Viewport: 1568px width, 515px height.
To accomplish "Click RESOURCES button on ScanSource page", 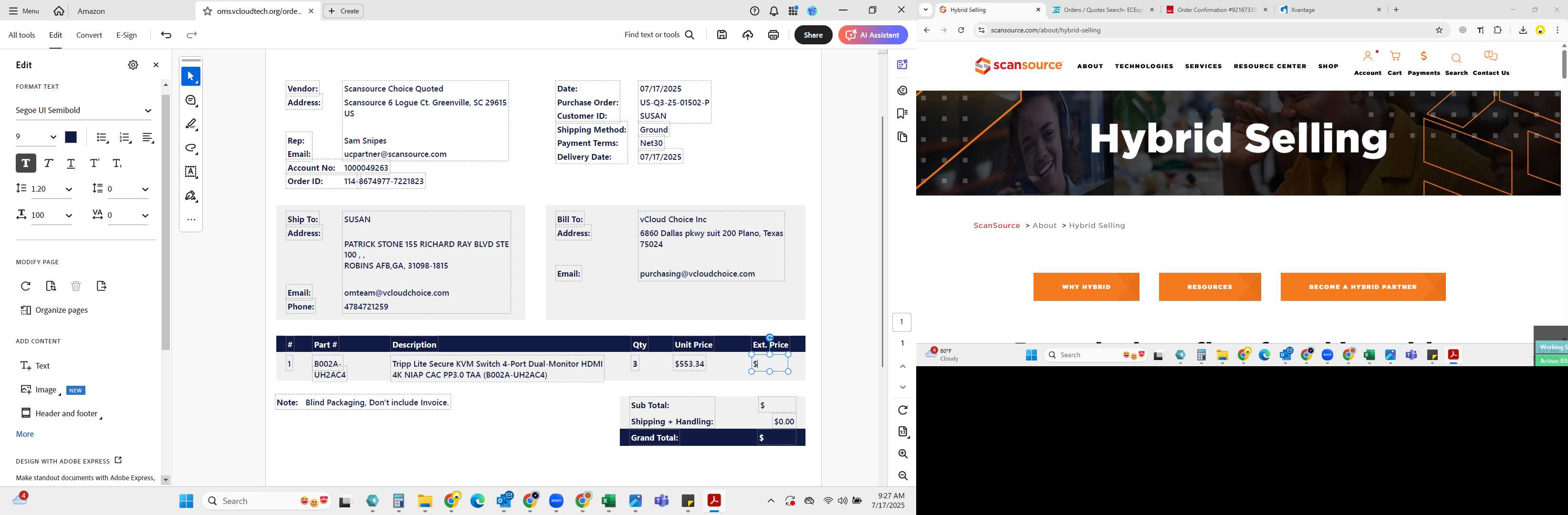I will [1210, 287].
